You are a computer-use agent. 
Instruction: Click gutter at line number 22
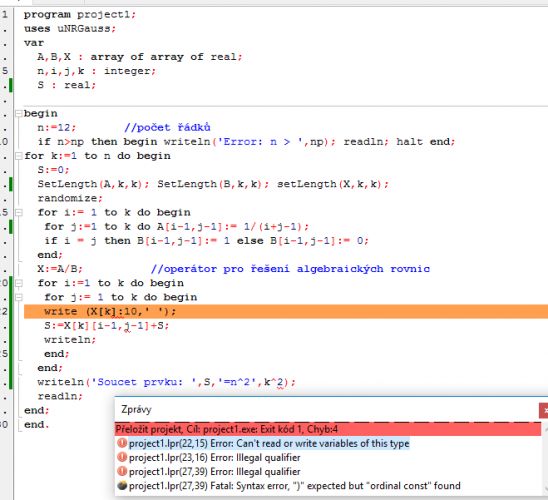click(4, 311)
